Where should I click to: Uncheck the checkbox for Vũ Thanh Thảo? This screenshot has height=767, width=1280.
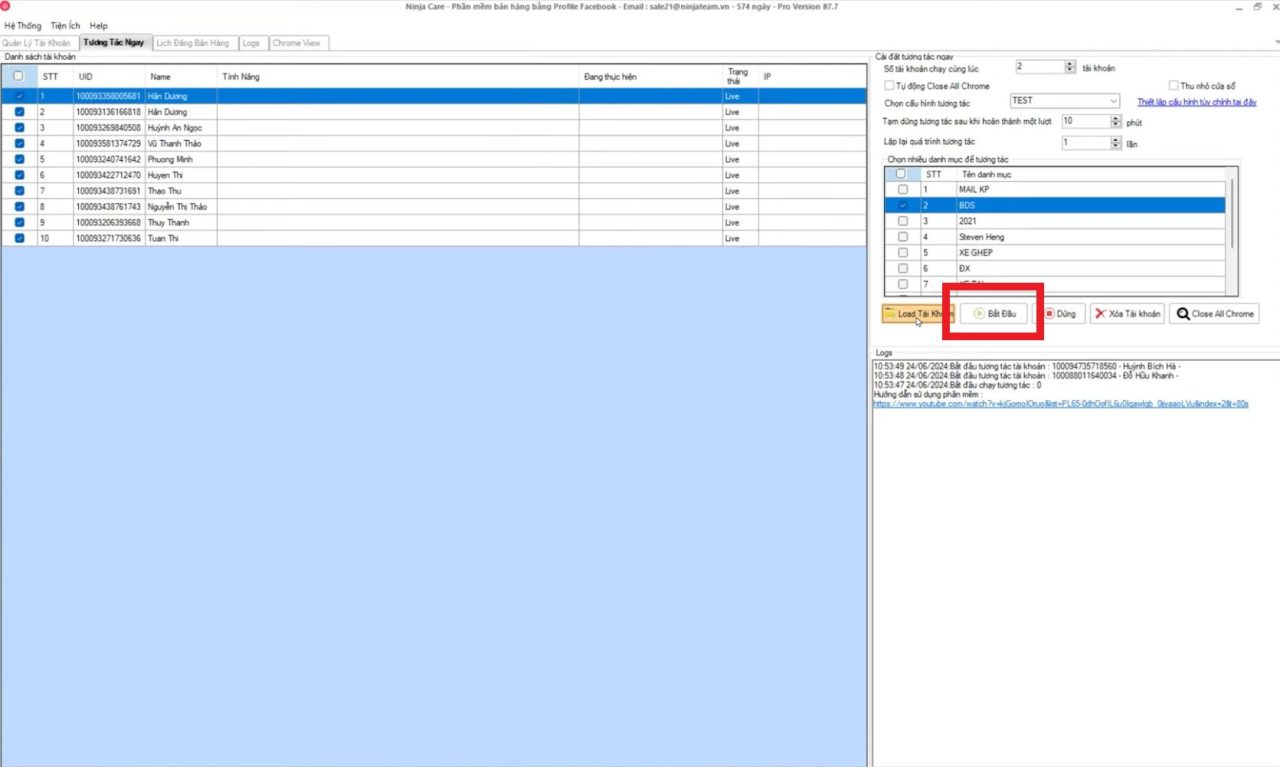[x=19, y=144]
